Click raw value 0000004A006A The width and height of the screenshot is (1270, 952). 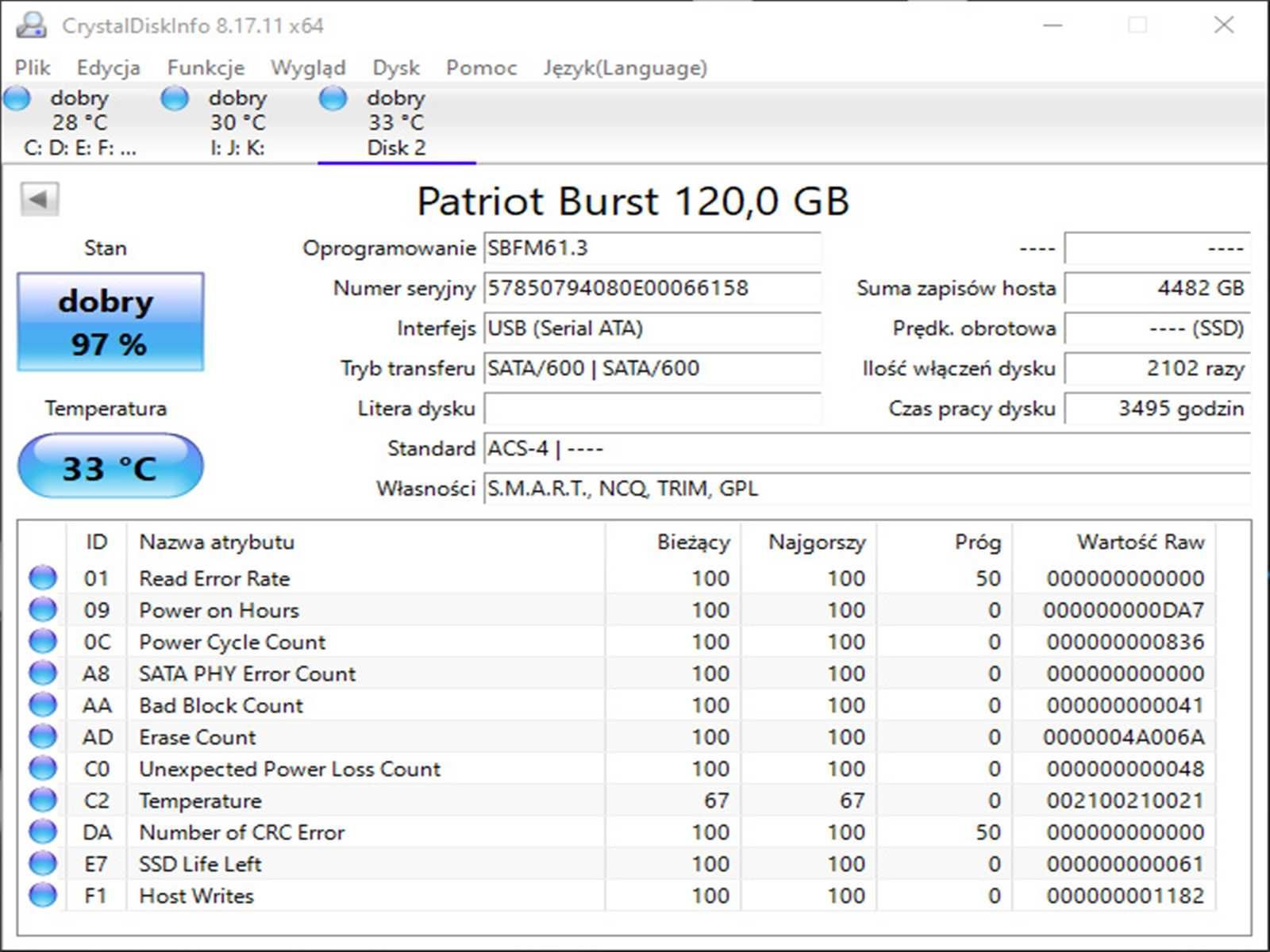tap(1123, 737)
